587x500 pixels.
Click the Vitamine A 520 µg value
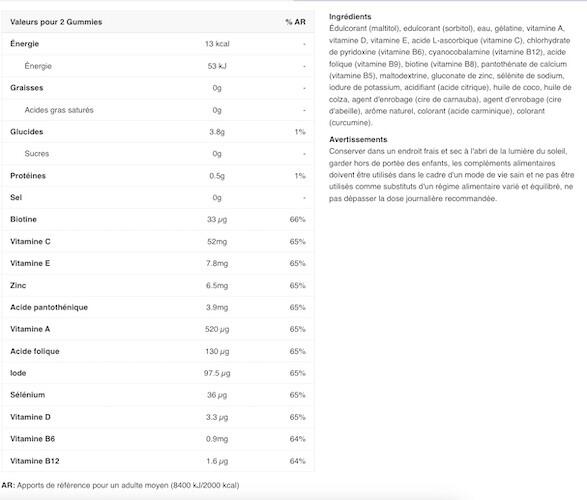[x=217, y=329]
